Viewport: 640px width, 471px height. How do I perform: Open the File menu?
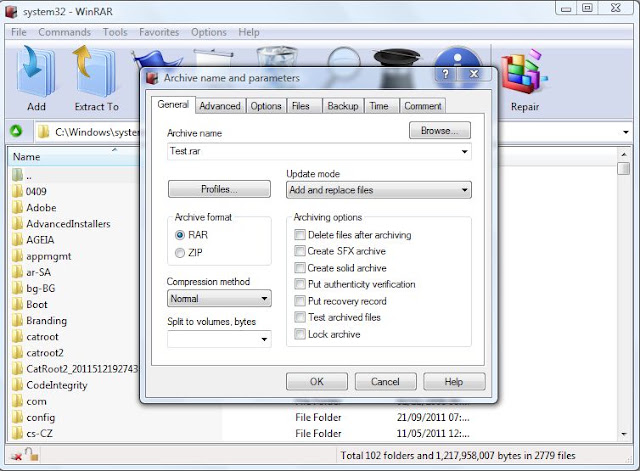[18, 32]
